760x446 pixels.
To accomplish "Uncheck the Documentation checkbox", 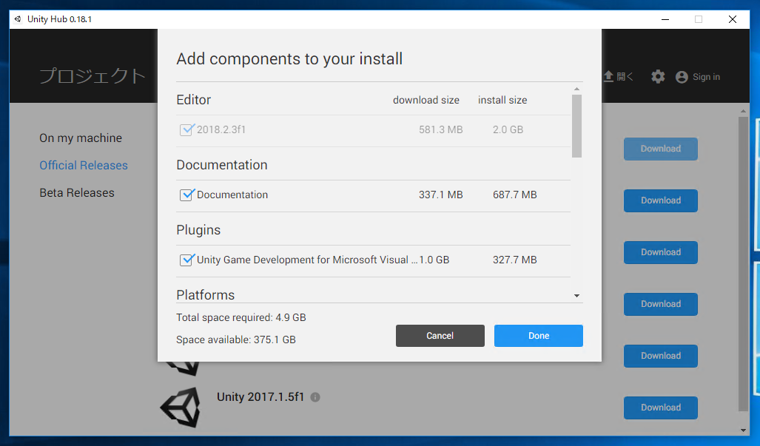I will (x=187, y=194).
